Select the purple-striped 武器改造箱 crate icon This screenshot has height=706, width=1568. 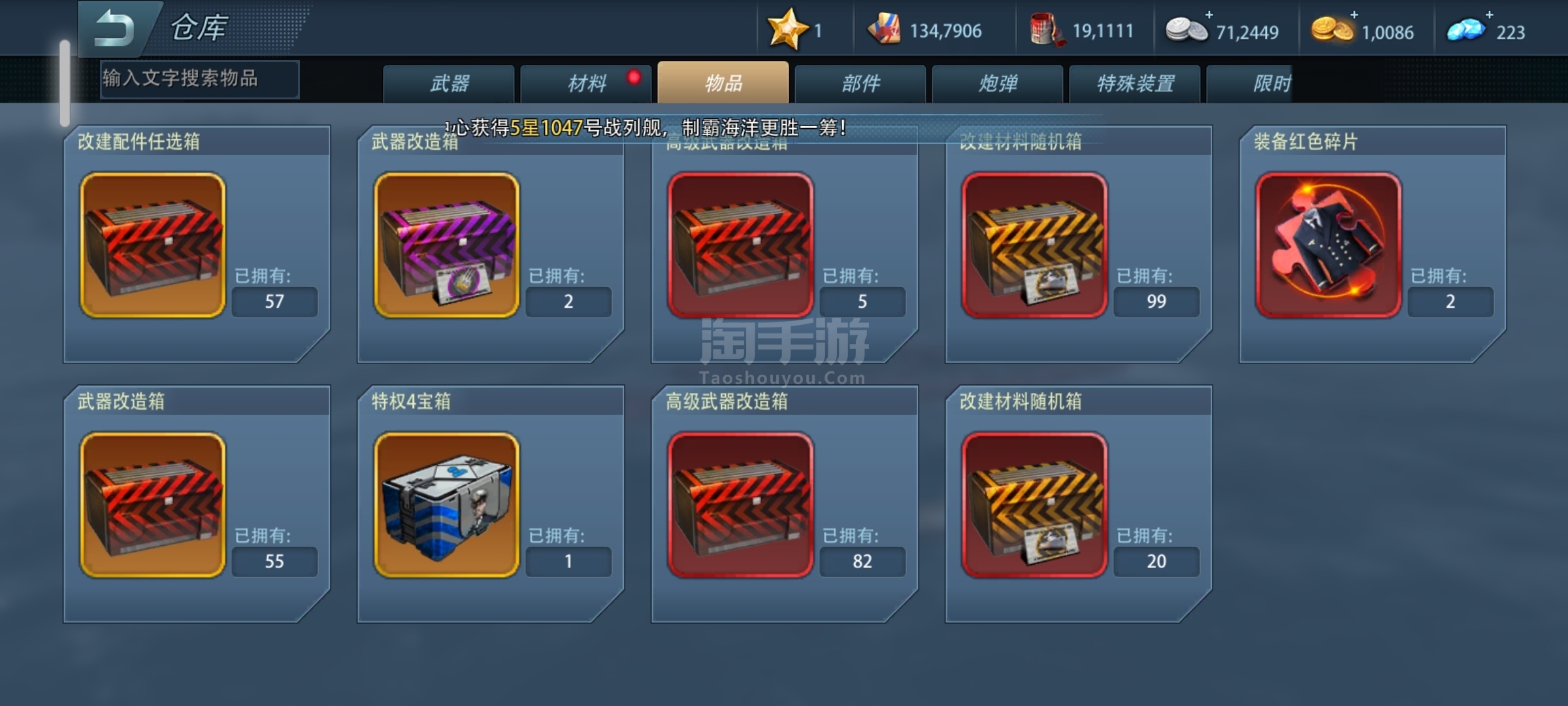pos(446,245)
